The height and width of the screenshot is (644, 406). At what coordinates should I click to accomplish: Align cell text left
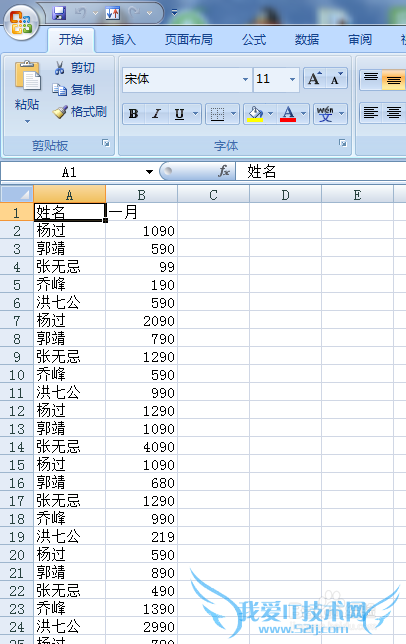(371, 113)
